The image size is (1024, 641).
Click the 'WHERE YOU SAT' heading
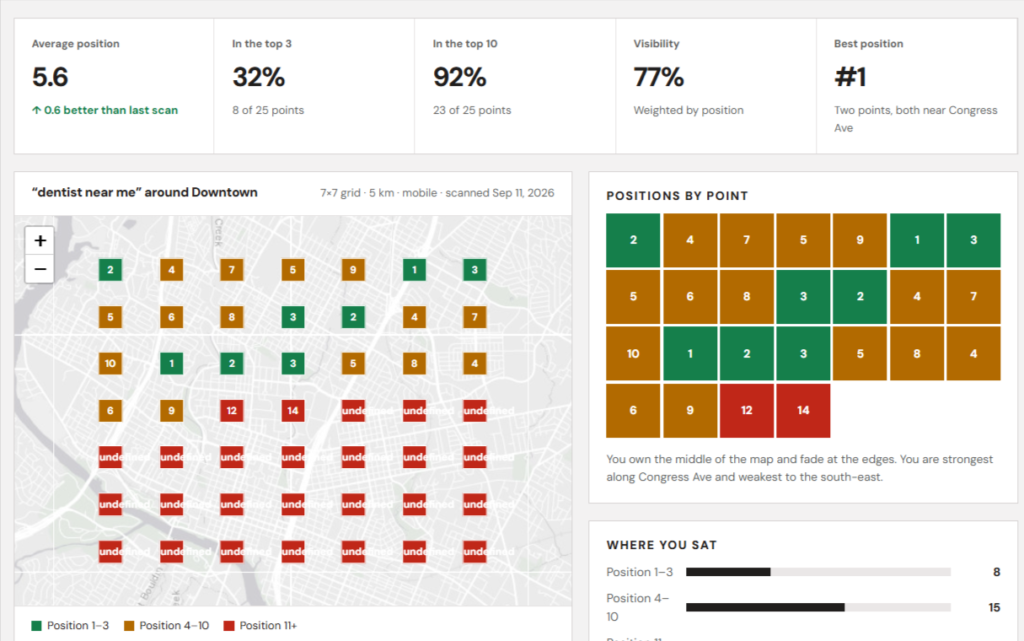(x=662, y=545)
